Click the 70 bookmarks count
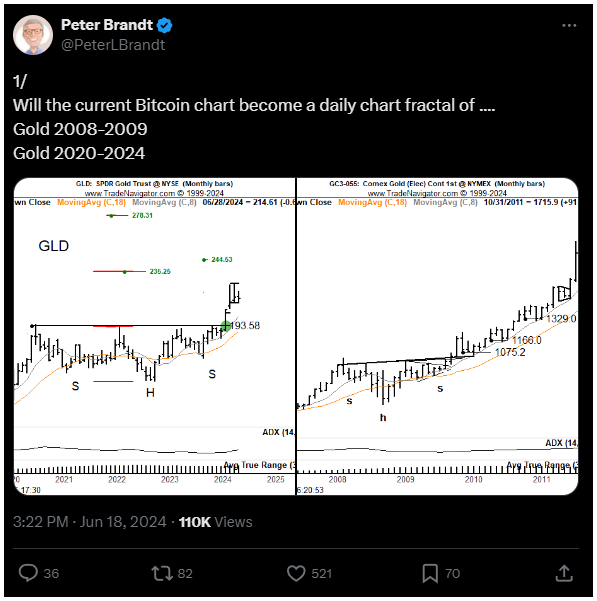597x601 pixels. (x=453, y=574)
